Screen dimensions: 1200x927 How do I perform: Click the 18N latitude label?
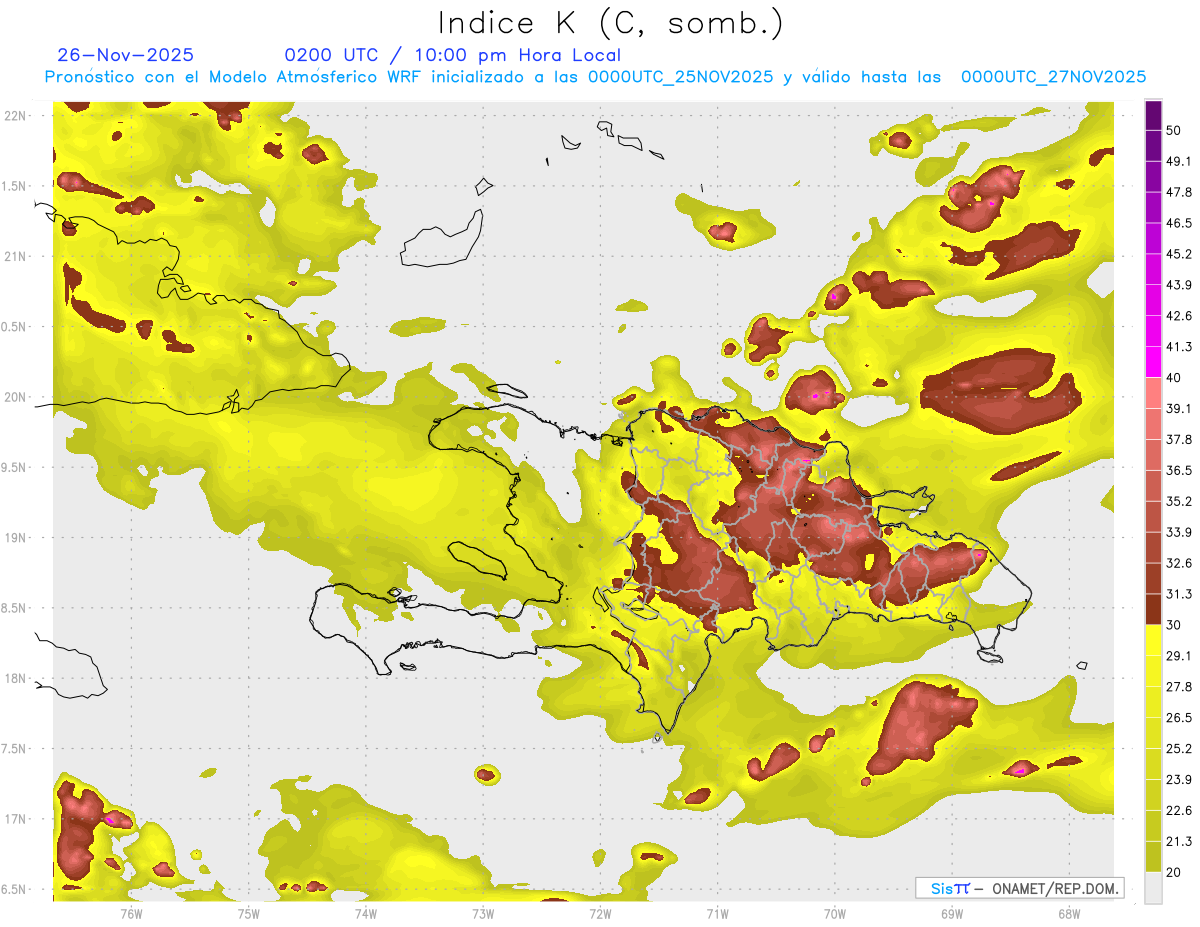[15, 679]
